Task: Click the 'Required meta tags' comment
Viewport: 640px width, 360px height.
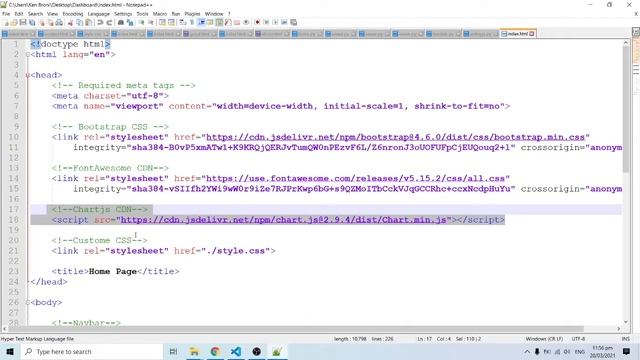Action: 123,85
